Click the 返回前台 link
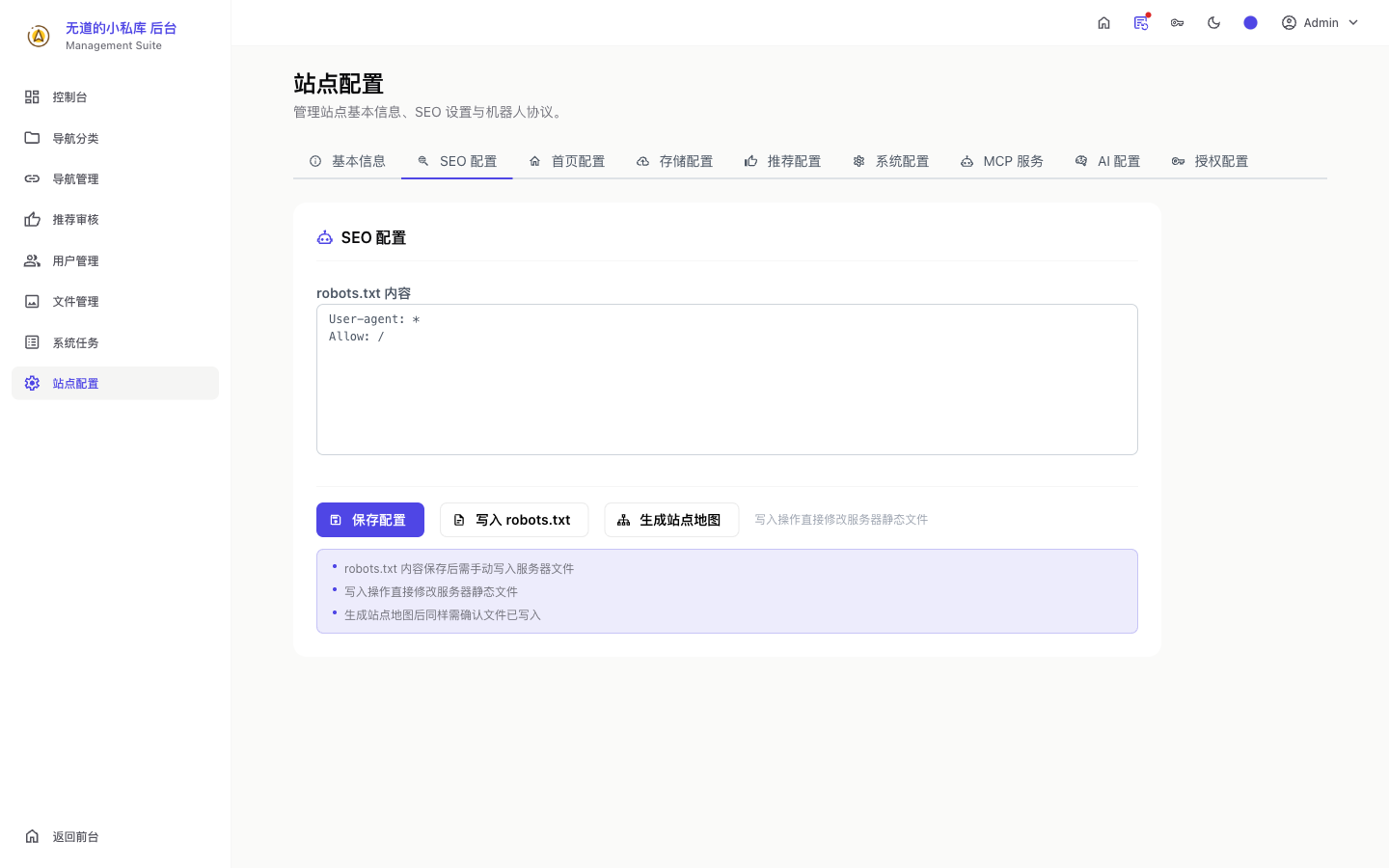This screenshot has width=1389, height=868. point(115,836)
